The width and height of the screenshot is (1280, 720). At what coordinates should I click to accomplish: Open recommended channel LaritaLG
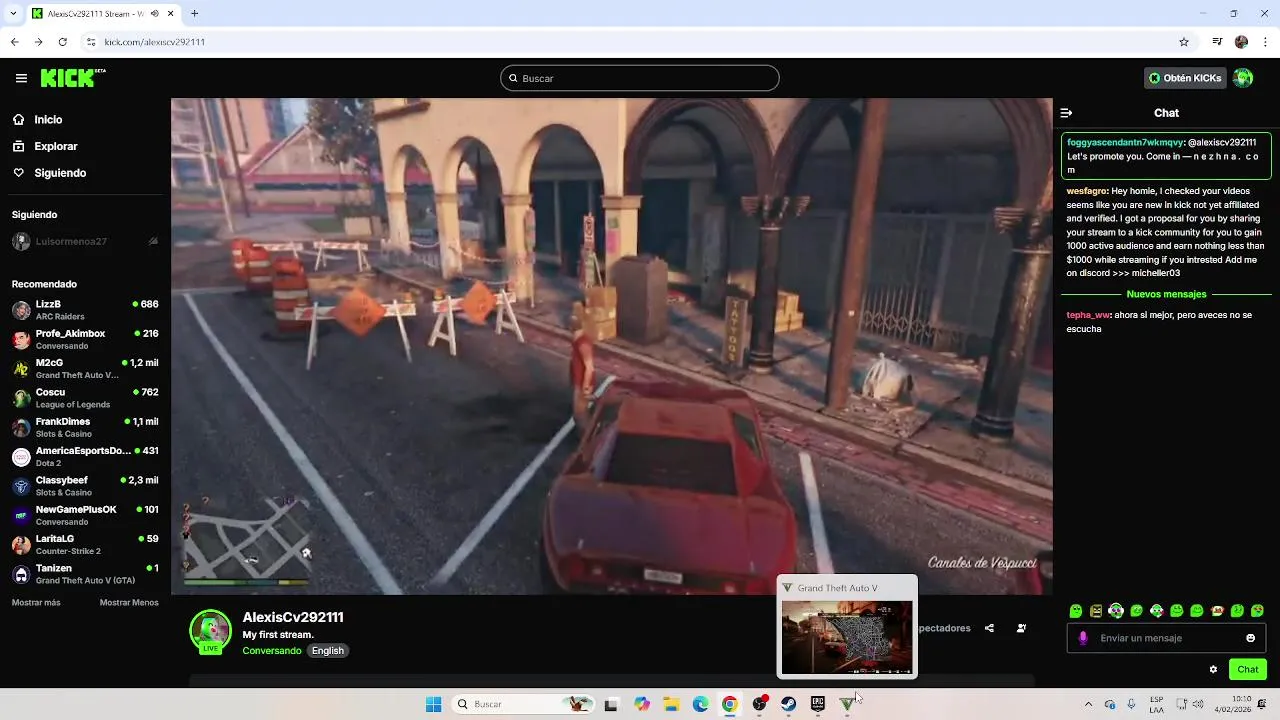click(85, 544)
